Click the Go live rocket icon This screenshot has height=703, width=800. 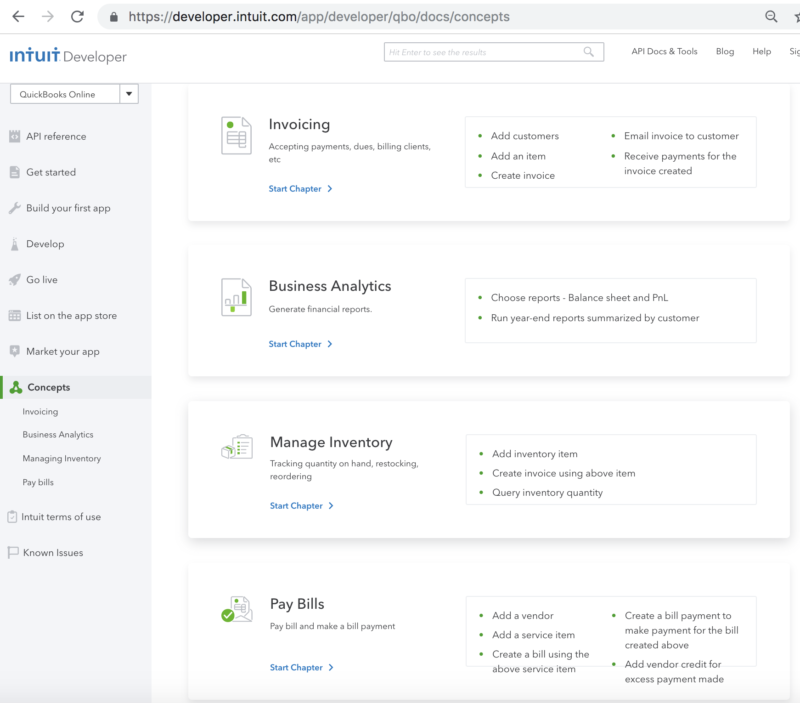tap(14, 280)
